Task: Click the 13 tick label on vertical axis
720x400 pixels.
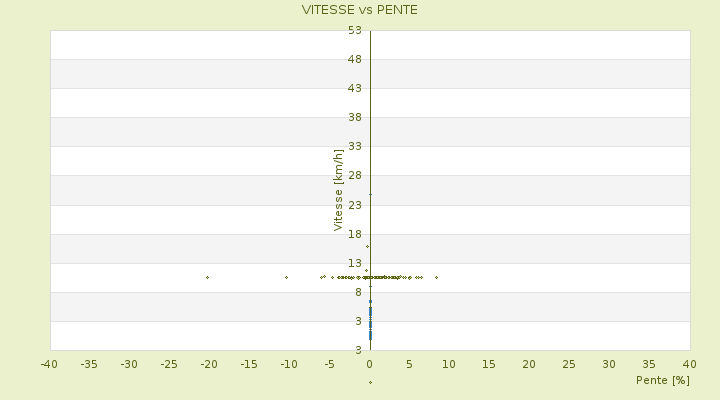Action: [x=354, y=263]
